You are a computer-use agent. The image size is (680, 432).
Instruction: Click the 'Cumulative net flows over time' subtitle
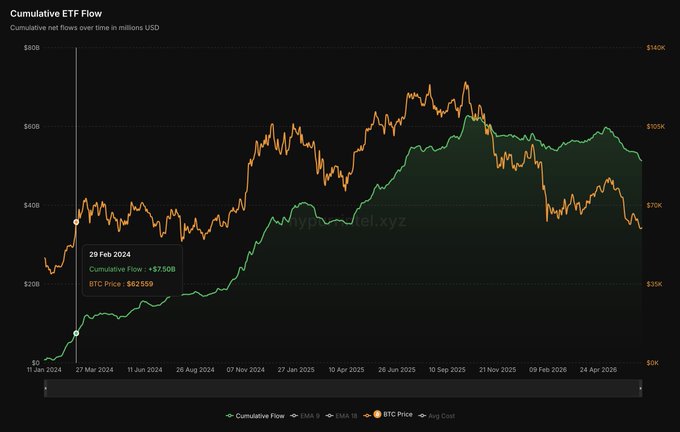85,28
